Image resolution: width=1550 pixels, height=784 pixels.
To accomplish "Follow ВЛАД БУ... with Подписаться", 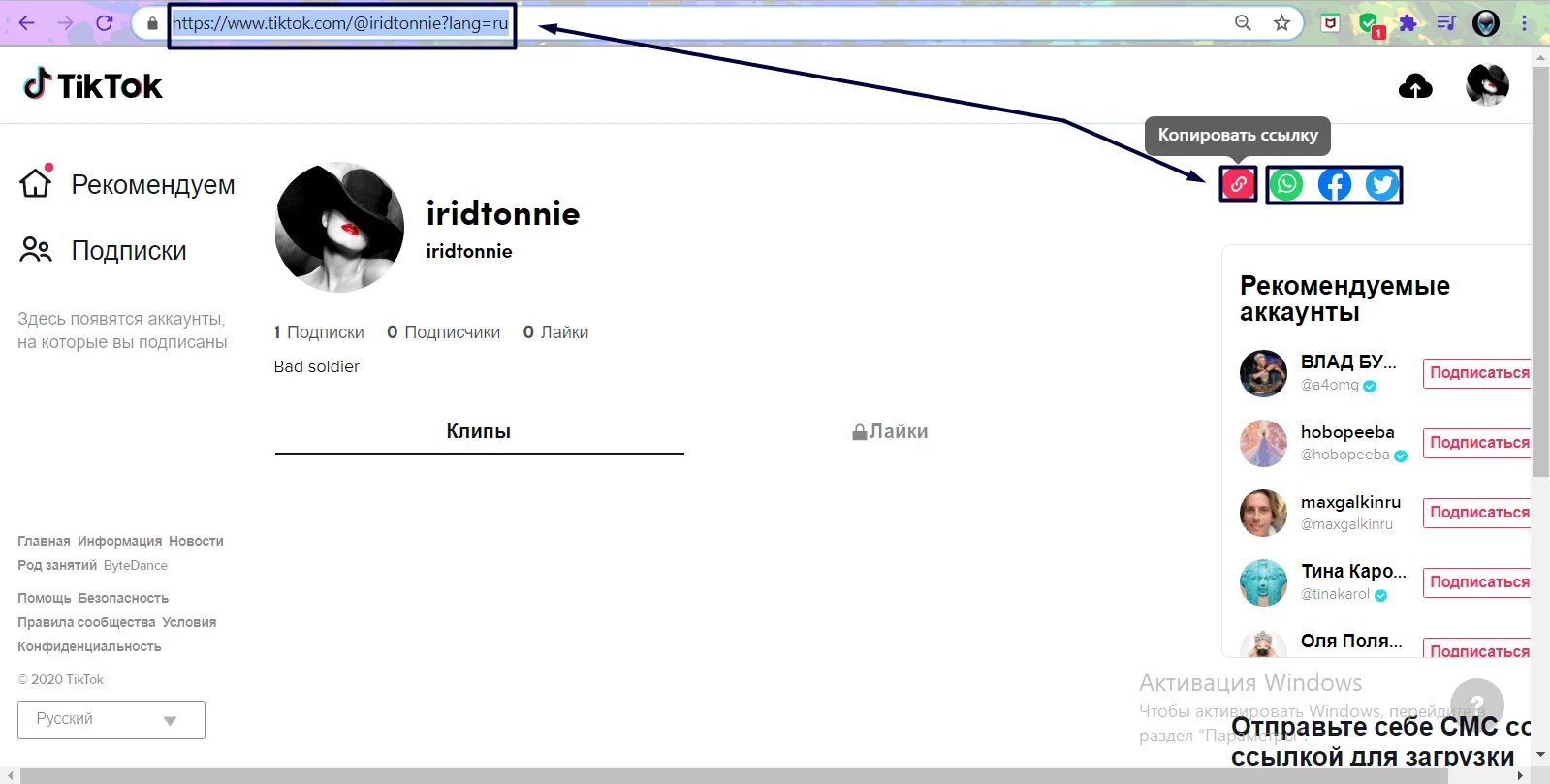I will click(1477, 373).
